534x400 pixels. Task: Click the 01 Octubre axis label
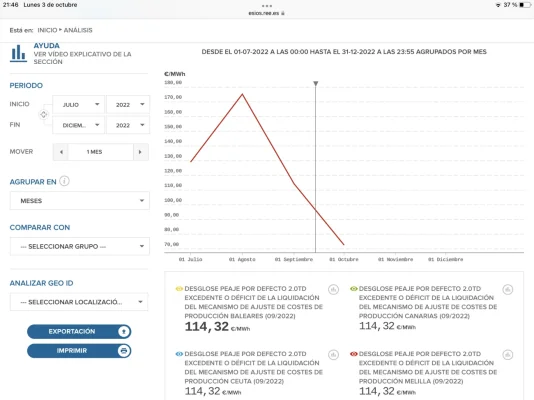[344, 259]
